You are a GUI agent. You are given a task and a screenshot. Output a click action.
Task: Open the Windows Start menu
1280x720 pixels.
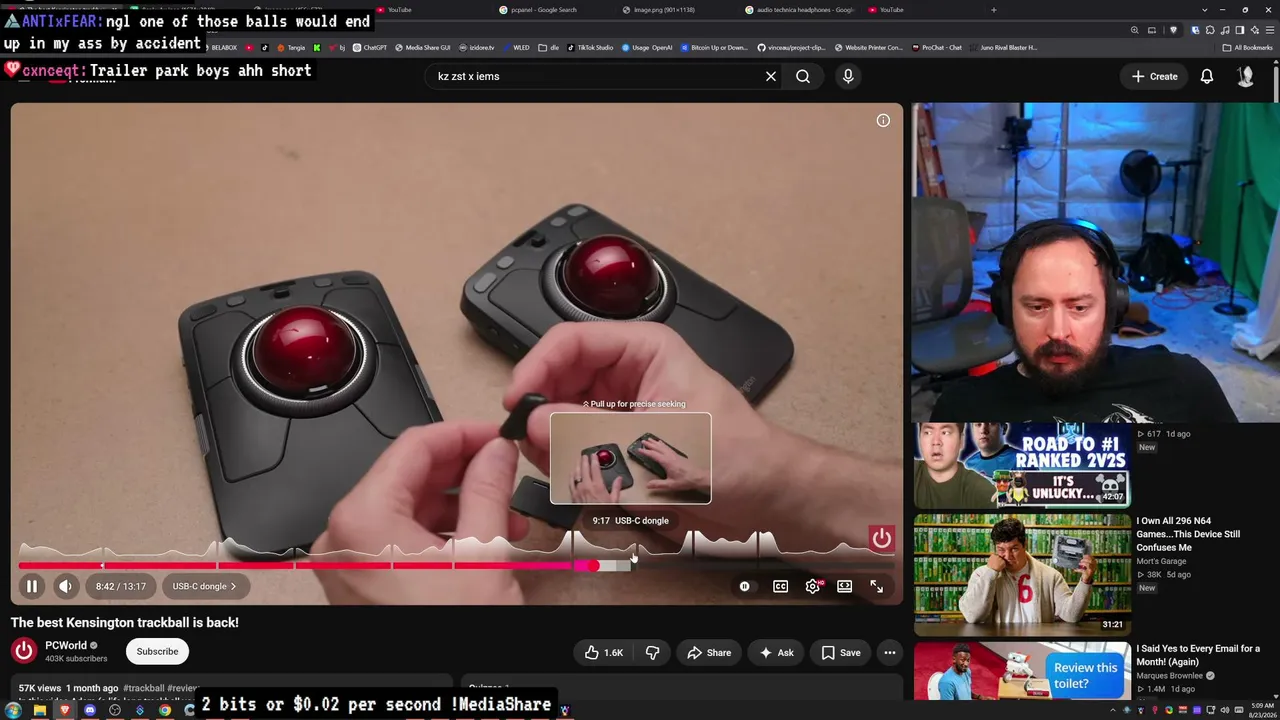[x=14, y=710]
